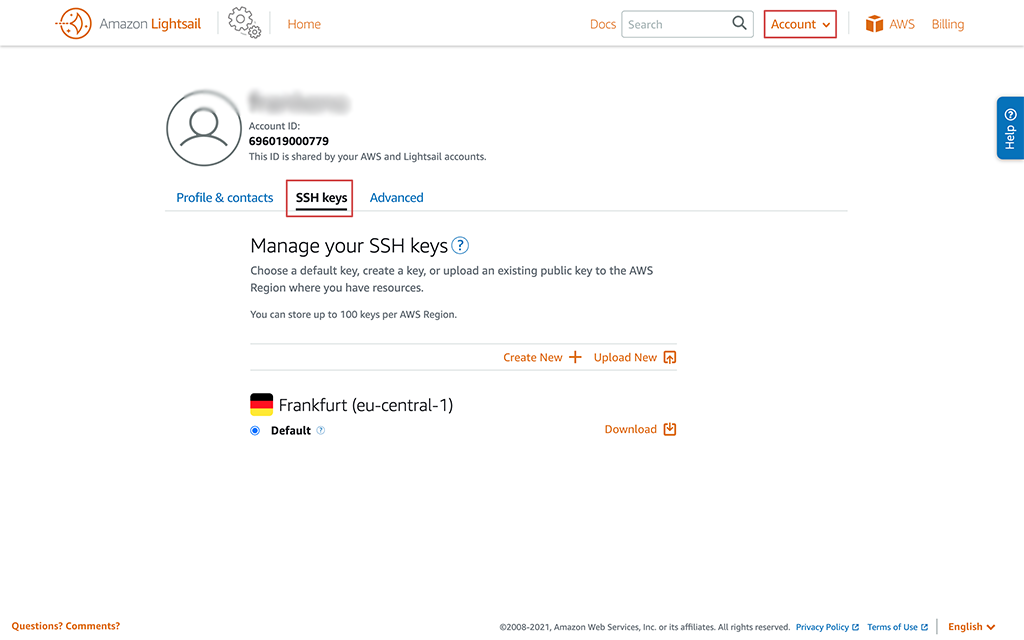Click the search magnifier icon
This screenshot has width=1024, height=640.
pos(739,24)
